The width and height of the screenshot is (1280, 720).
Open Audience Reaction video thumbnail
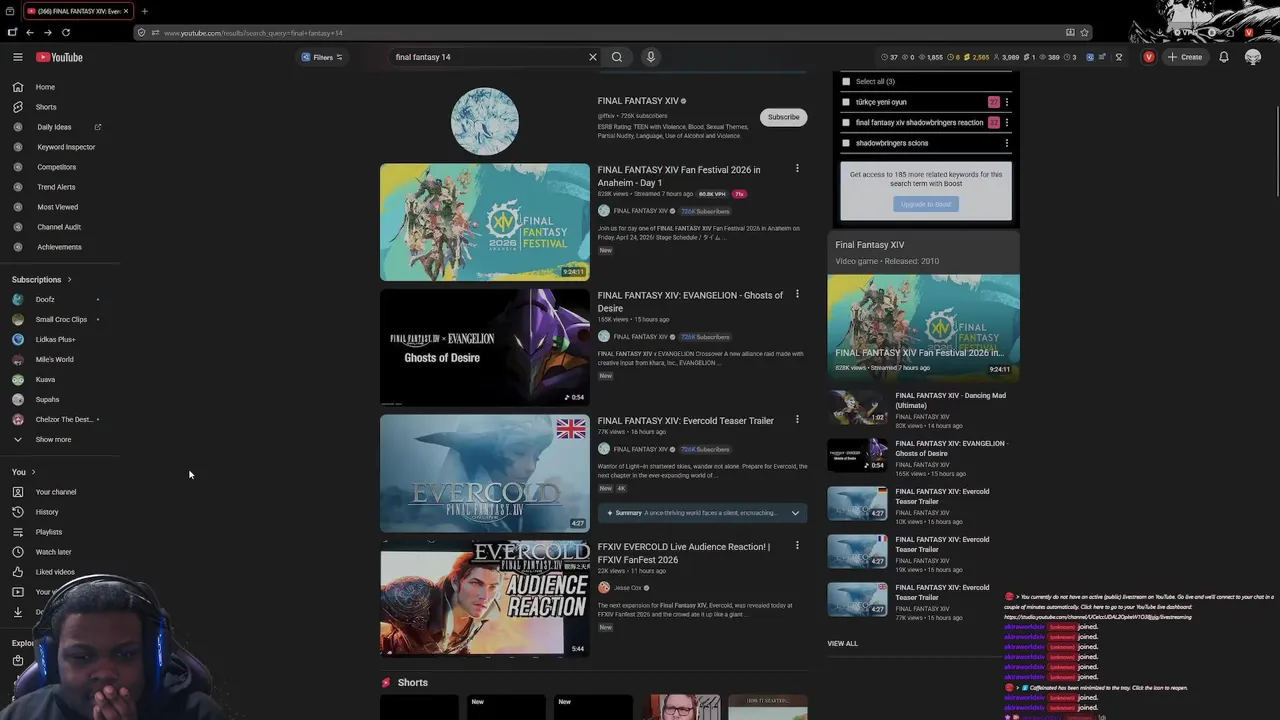(485, 598)
